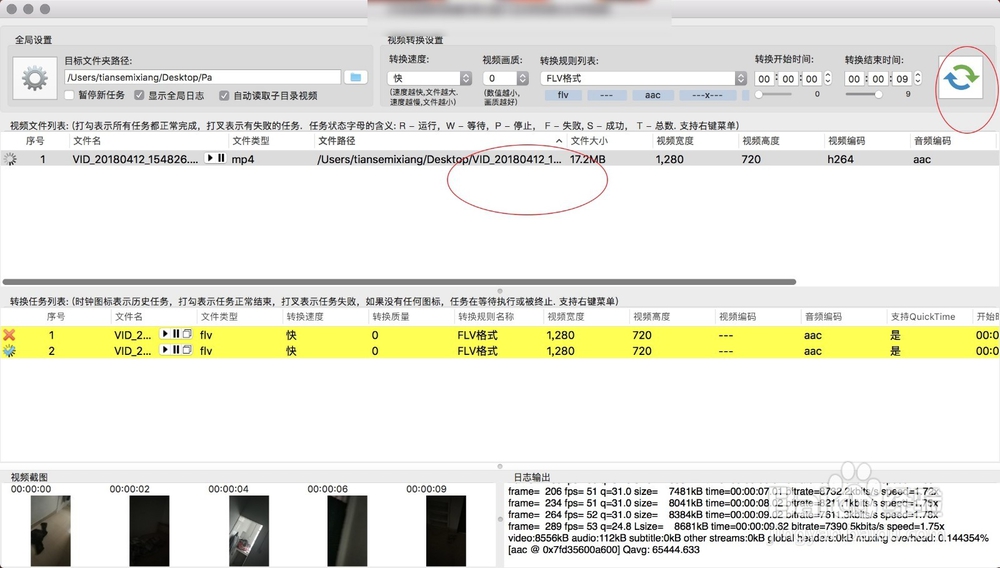Screen dimensions: 1000x568
Task: Click the pause icon in the mp4 source file row
Action: click(x=221, y=158)
